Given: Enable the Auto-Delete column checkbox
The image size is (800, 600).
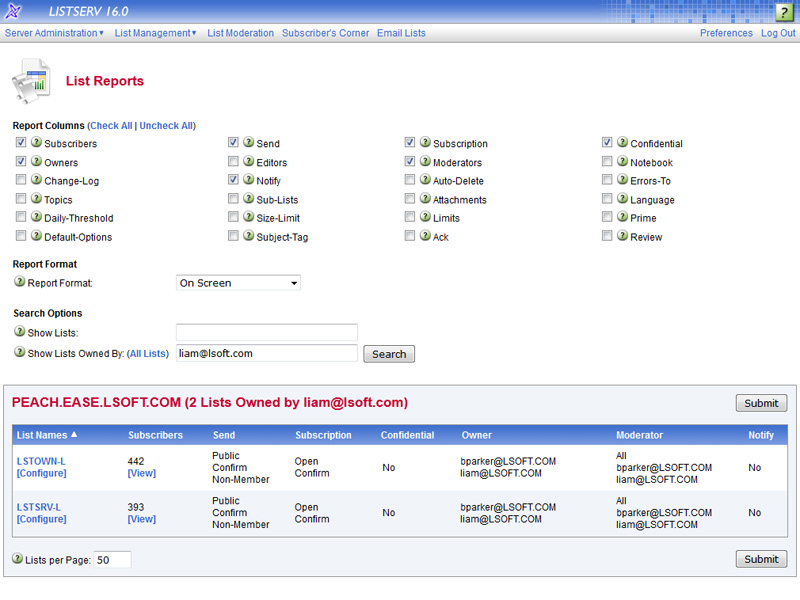Looking at the screenshot, I should pyautogui.click(x=410, y=180).
